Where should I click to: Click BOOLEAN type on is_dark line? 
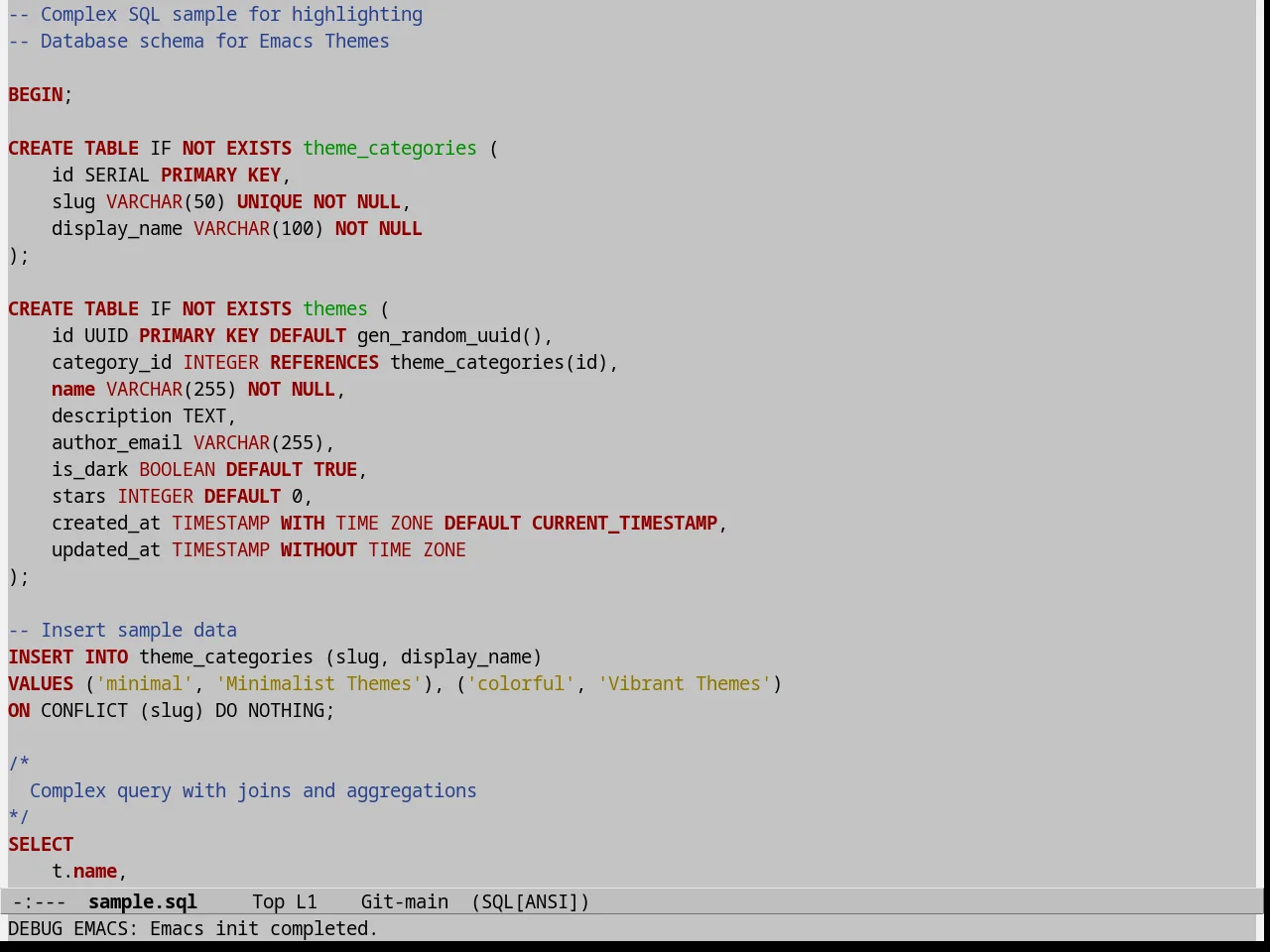click(x=177, y=469)
